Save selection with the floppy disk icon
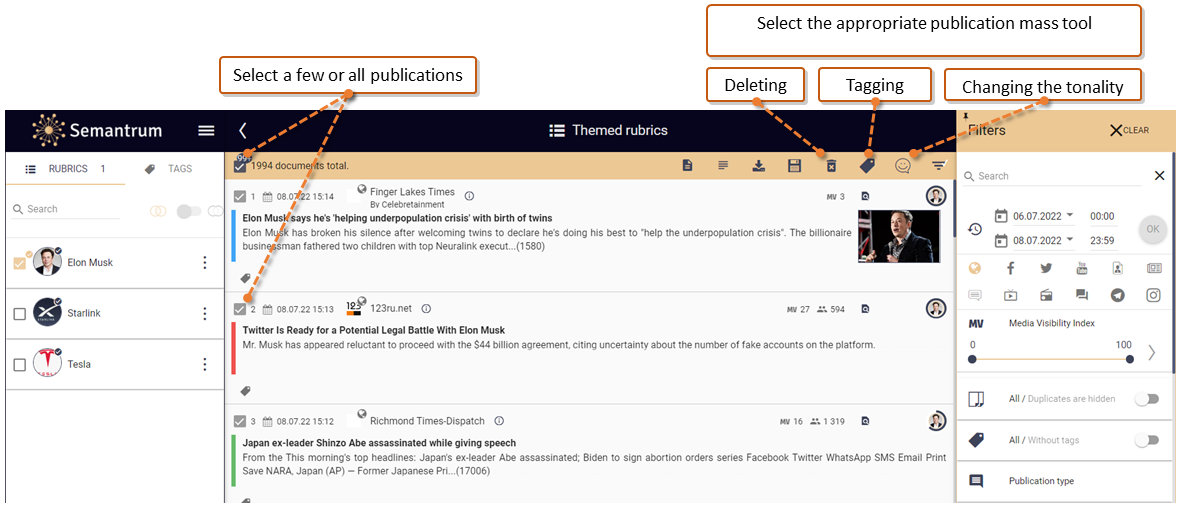This screenshot has height=506, width=1178. click(x=794, y=166)
